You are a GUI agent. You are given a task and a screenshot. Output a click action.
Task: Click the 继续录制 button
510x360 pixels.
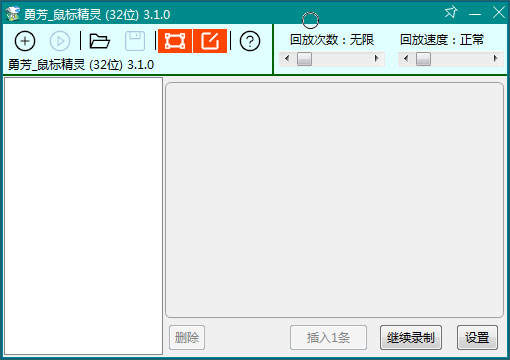[x=411, y=338]
